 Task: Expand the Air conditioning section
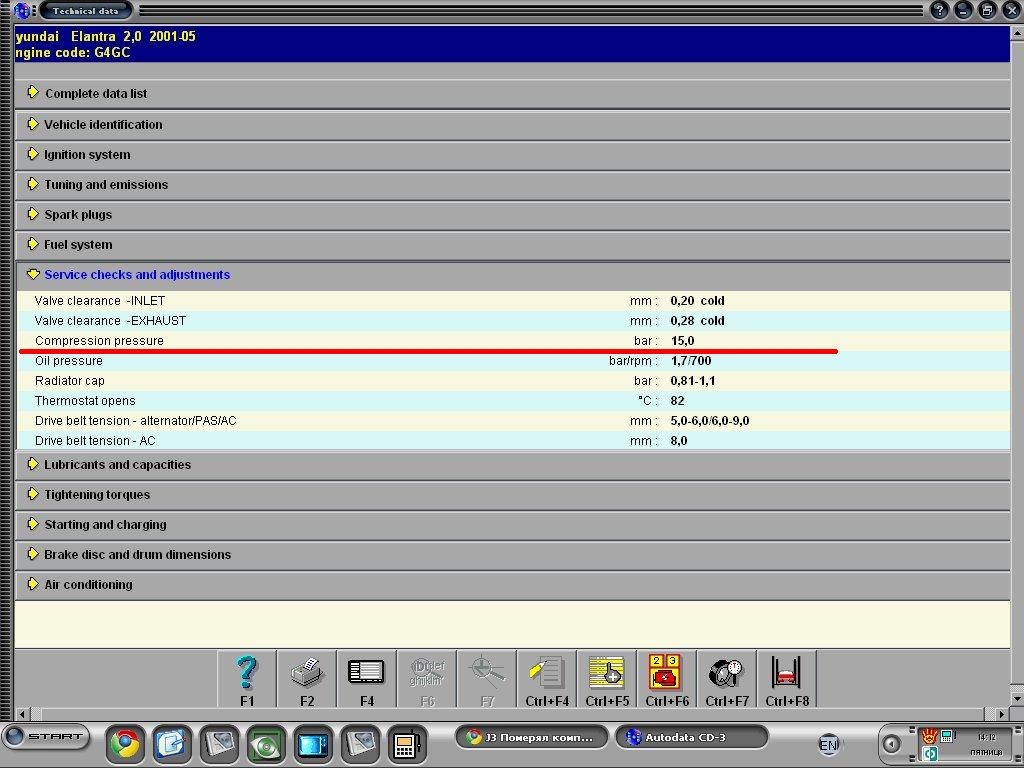513,584
